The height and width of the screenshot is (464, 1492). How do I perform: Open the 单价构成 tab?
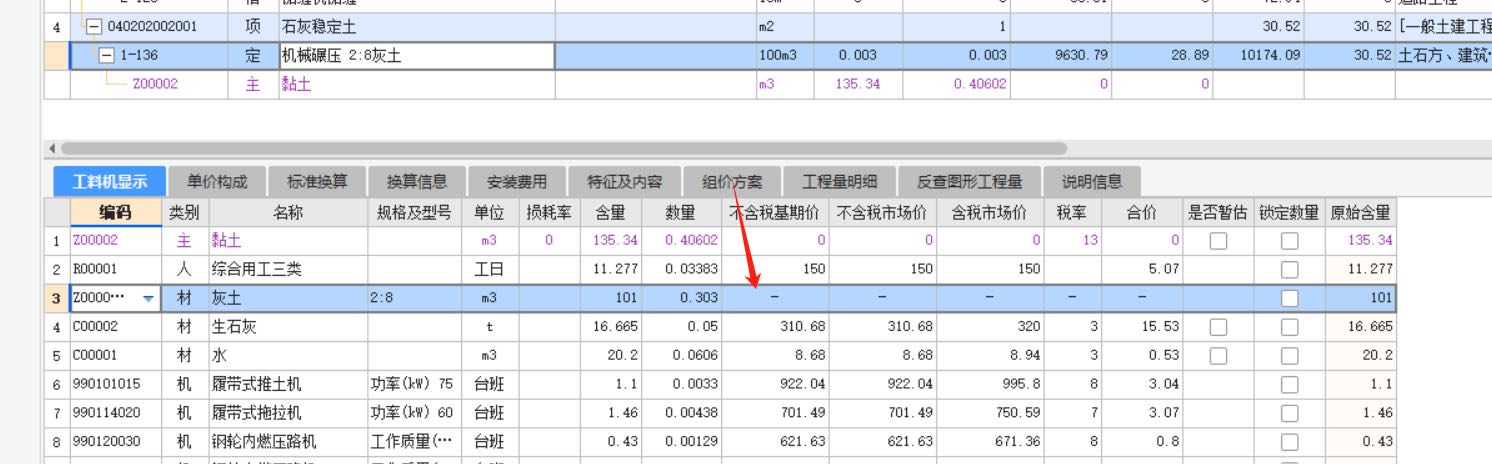216,182
